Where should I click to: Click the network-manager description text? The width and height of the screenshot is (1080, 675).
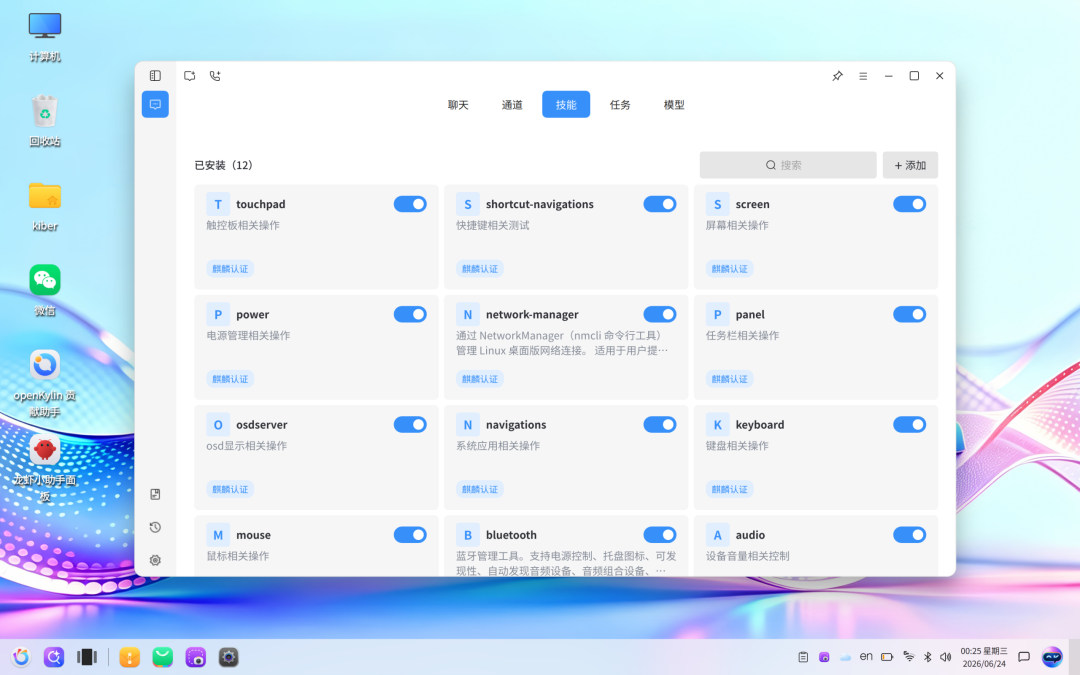[x=561, y=342]
